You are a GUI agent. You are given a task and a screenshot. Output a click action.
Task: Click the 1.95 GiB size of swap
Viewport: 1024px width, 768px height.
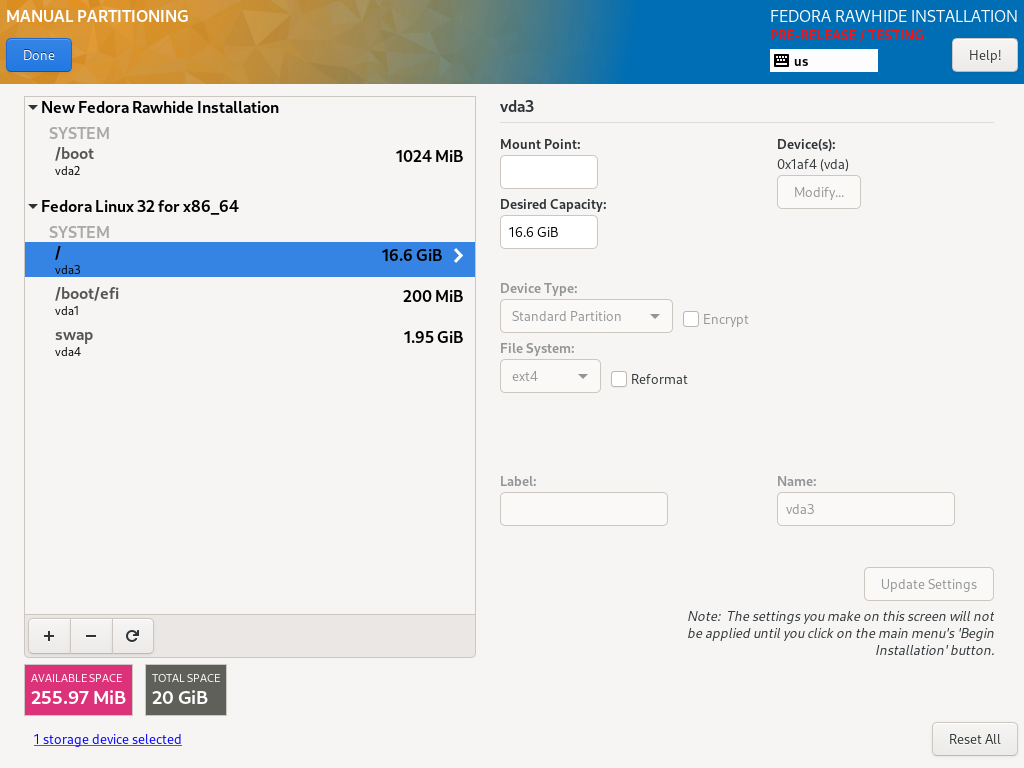[x=433, y=337]
